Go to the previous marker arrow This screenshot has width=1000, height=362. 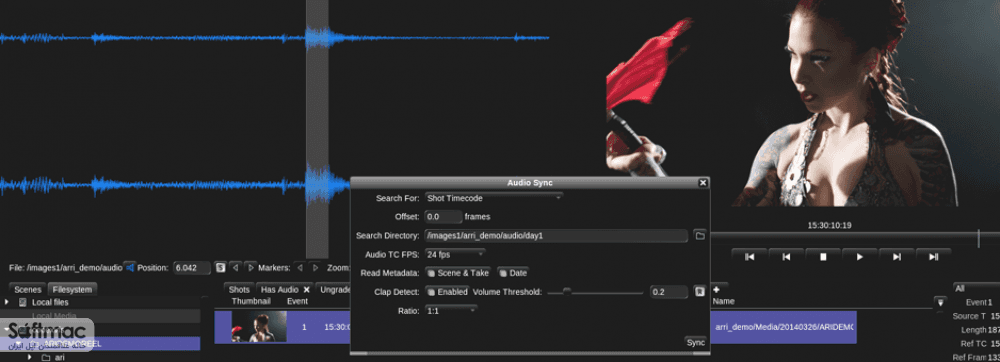[300, 268]
